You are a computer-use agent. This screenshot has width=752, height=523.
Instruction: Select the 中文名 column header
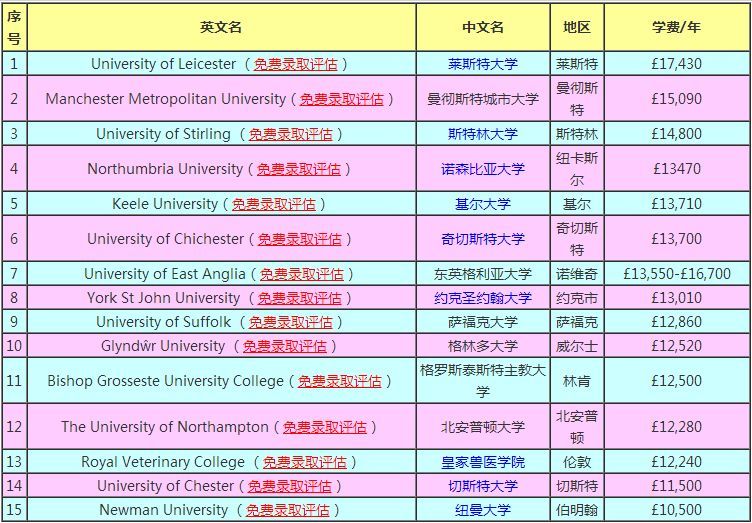[483, 27]
